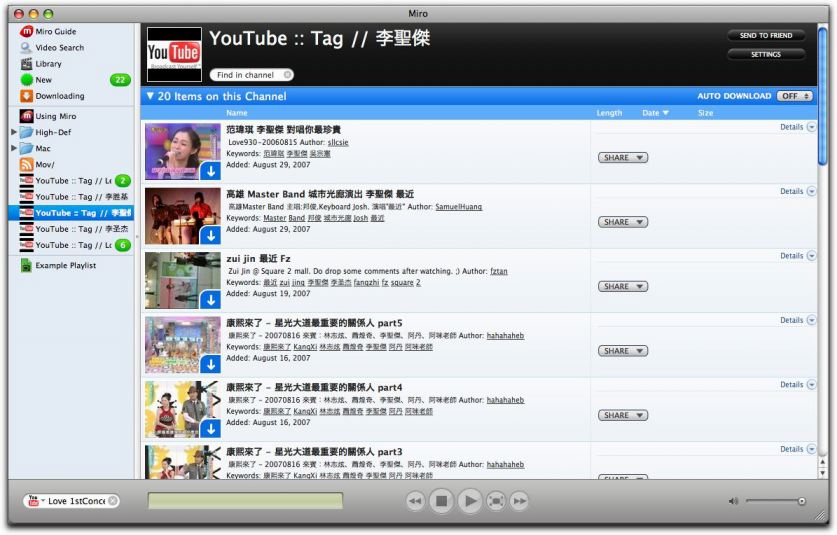Clear the Love 1stConce search box
Screen dimensions: 837x535
(113, 501)
